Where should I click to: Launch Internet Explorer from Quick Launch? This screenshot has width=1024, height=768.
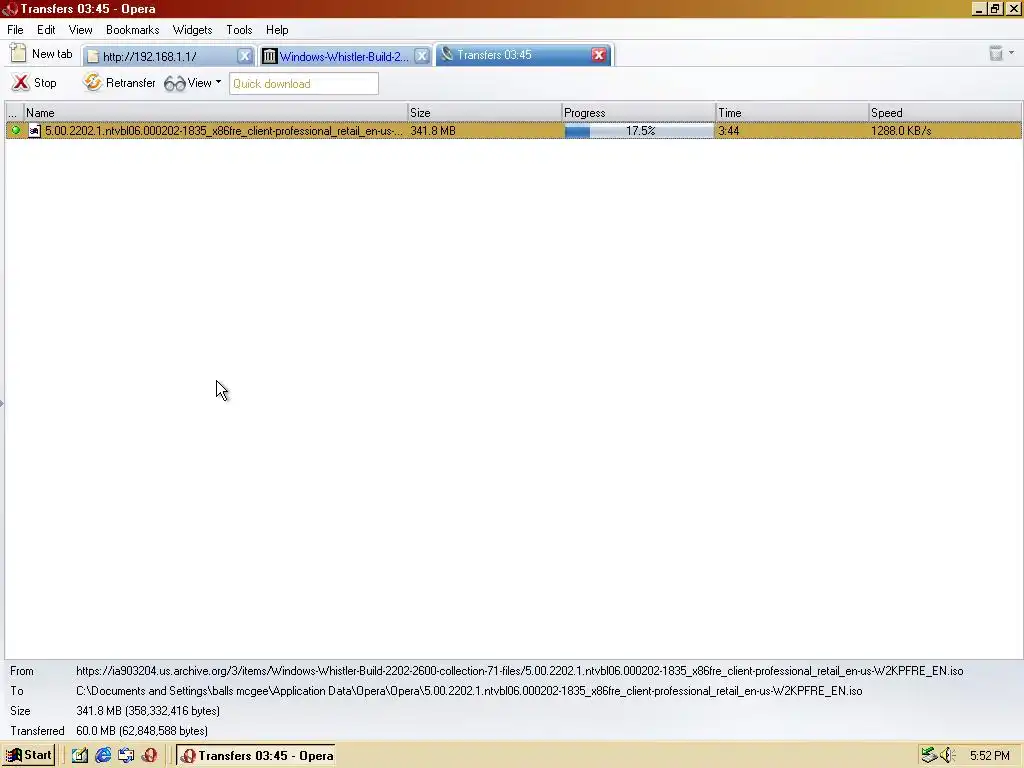103,756
